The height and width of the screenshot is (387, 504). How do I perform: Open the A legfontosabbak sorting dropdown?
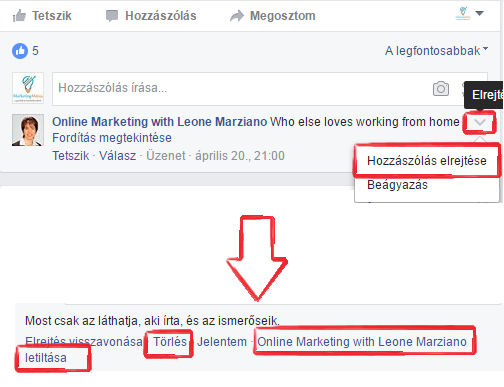pos(436,51)
